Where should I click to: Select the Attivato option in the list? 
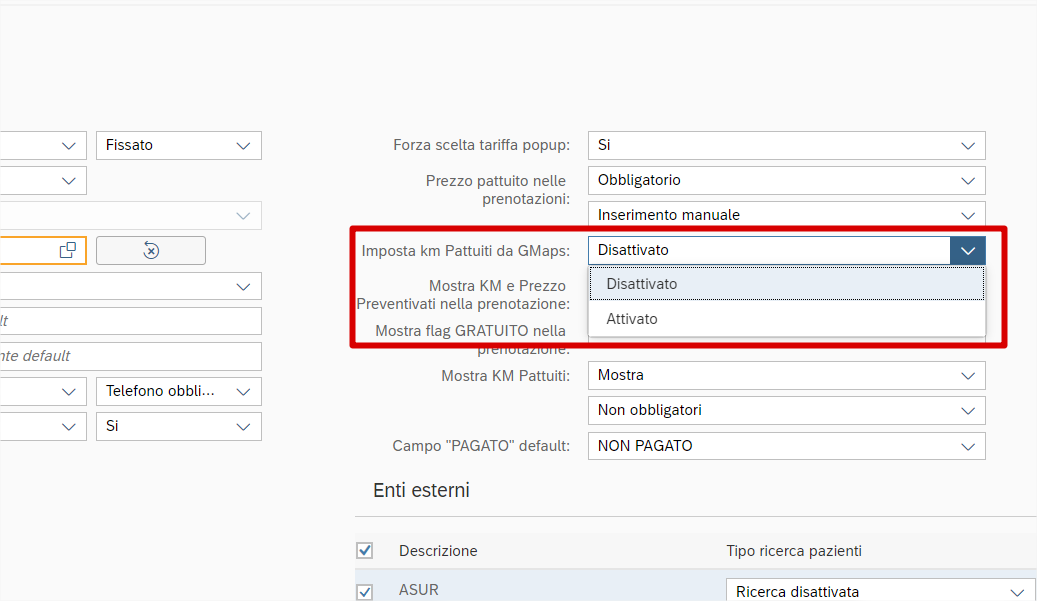(632, 319)
